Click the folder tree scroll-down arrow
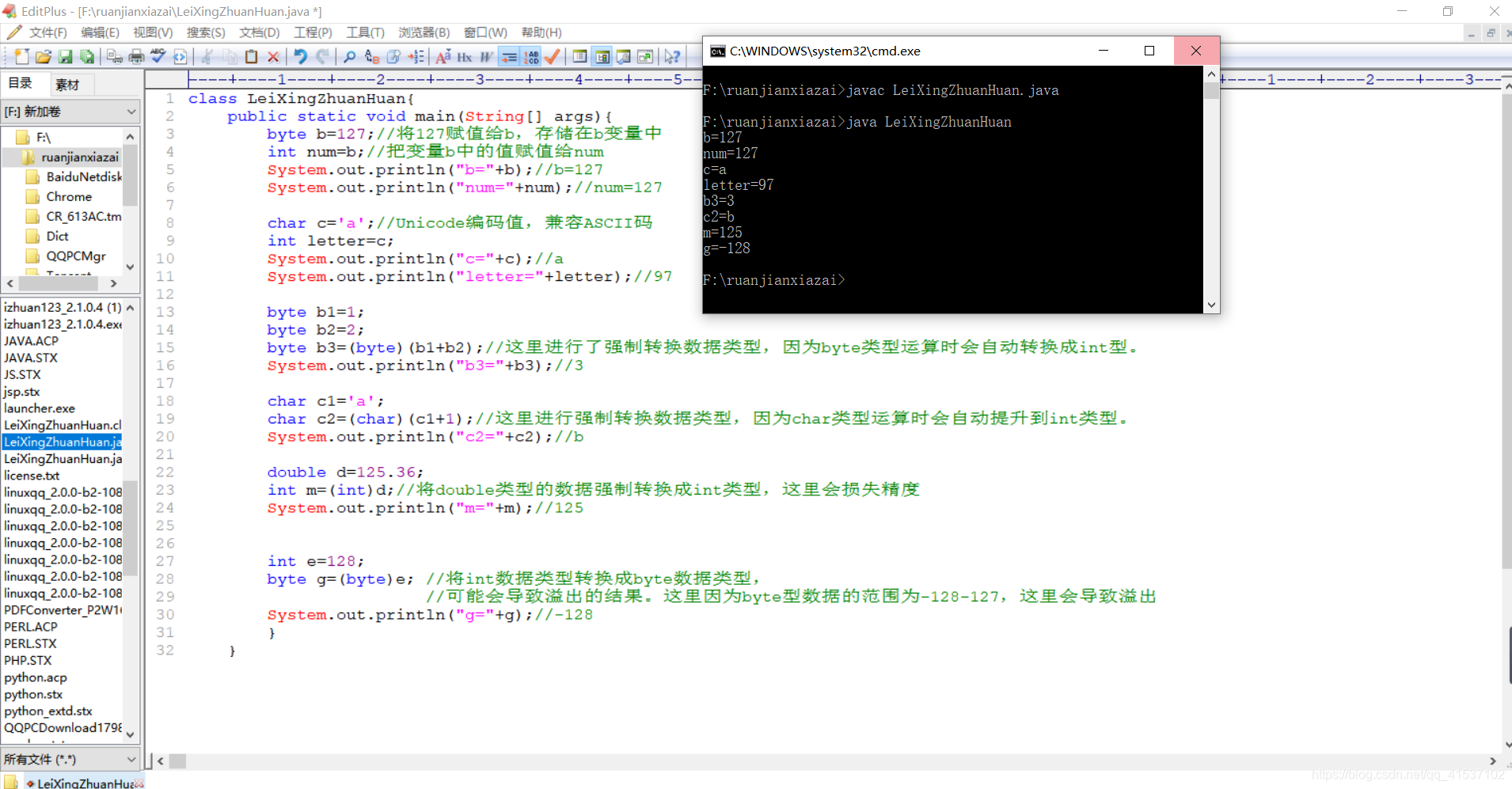1512x789 pixels. (x=131, y=267)
